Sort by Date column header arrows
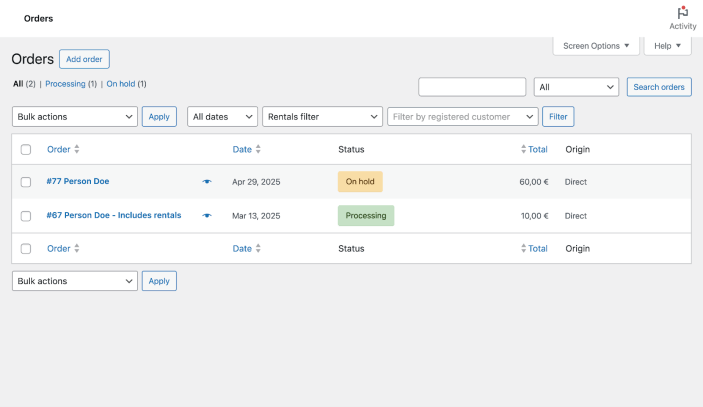This screenshot has height=407, width=703. tap(258, 149)
